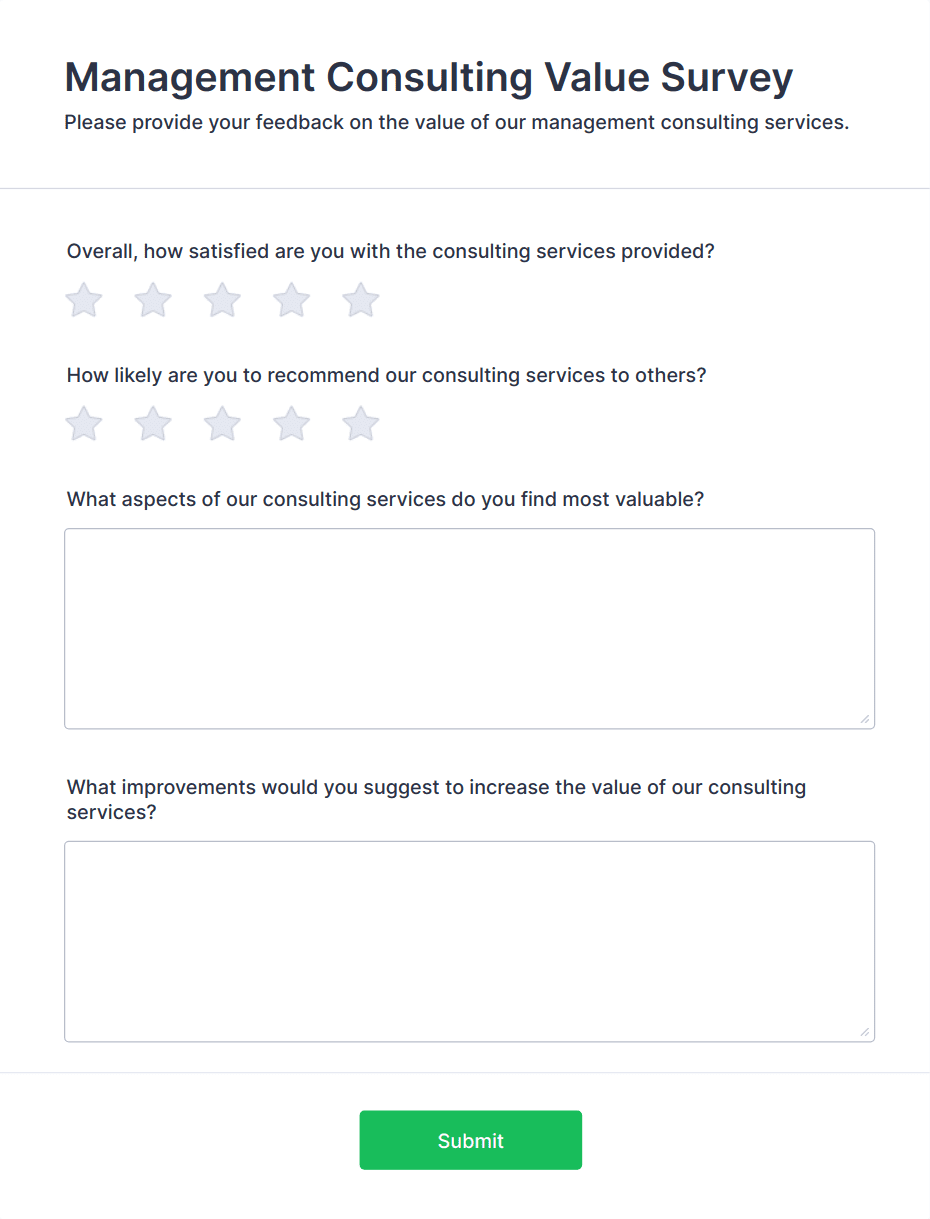
Task: Click resize handle of improvements textarea
Action: (x=864, y=1032)
